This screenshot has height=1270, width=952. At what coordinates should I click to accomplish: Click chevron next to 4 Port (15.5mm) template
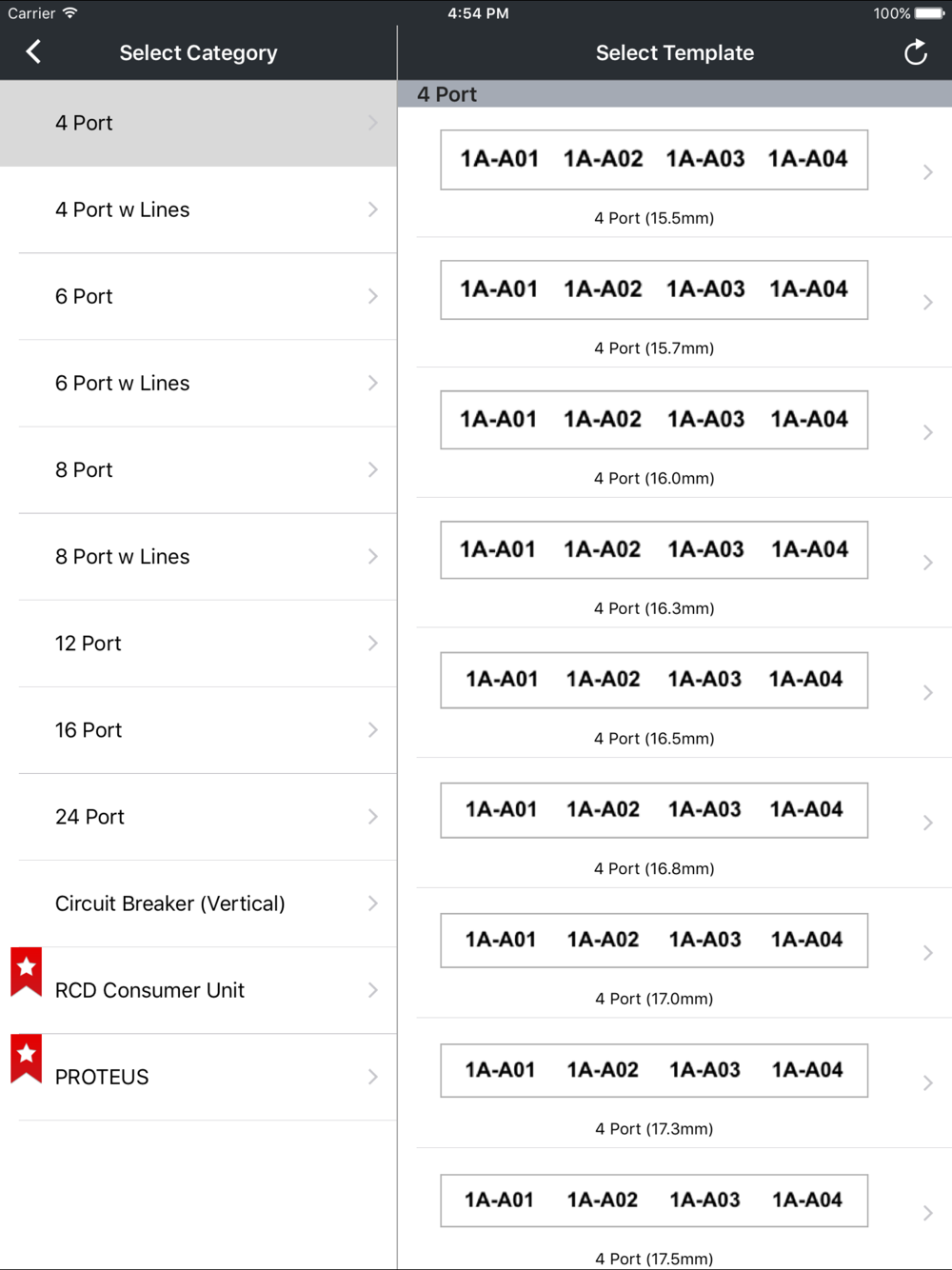[x=927, y=172]
